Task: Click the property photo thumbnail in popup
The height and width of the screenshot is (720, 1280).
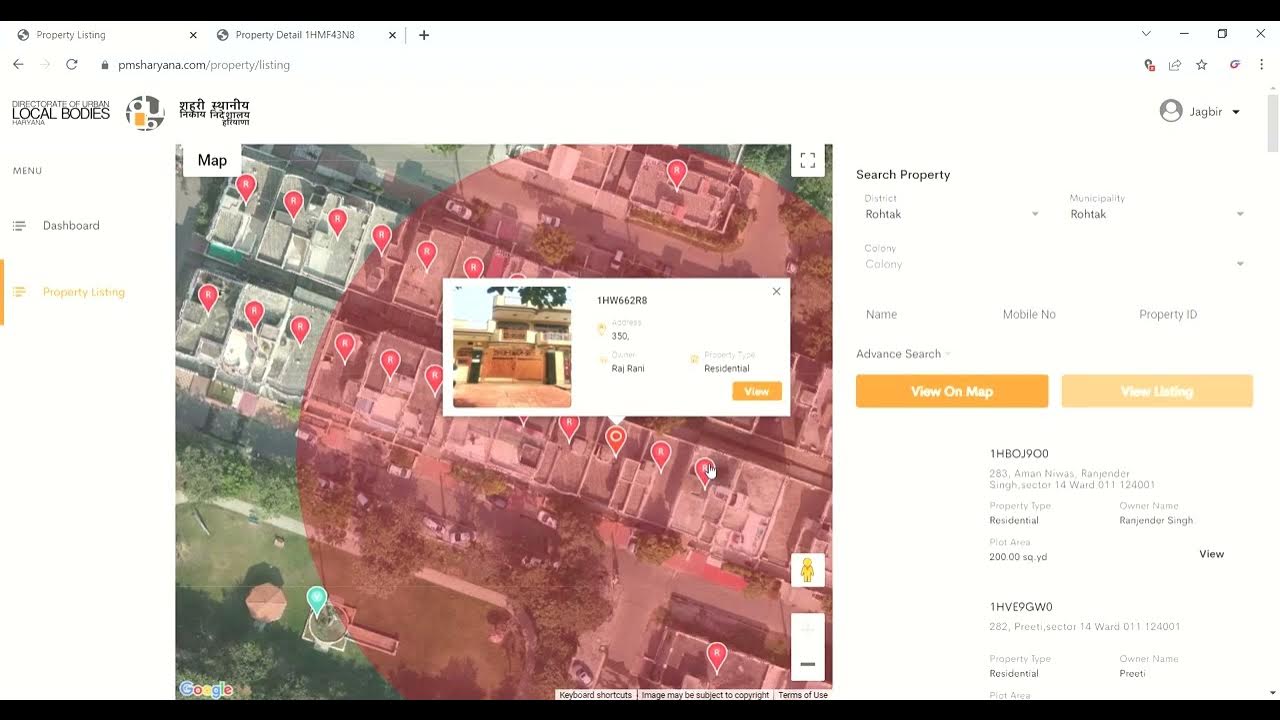Action: pyautogui.click(x=512, y=347)
